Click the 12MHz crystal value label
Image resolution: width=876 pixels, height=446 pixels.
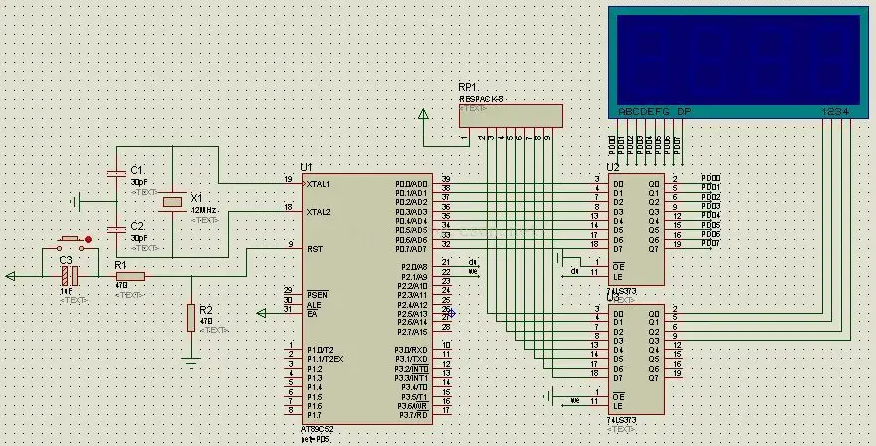click(x=203, y=211)
